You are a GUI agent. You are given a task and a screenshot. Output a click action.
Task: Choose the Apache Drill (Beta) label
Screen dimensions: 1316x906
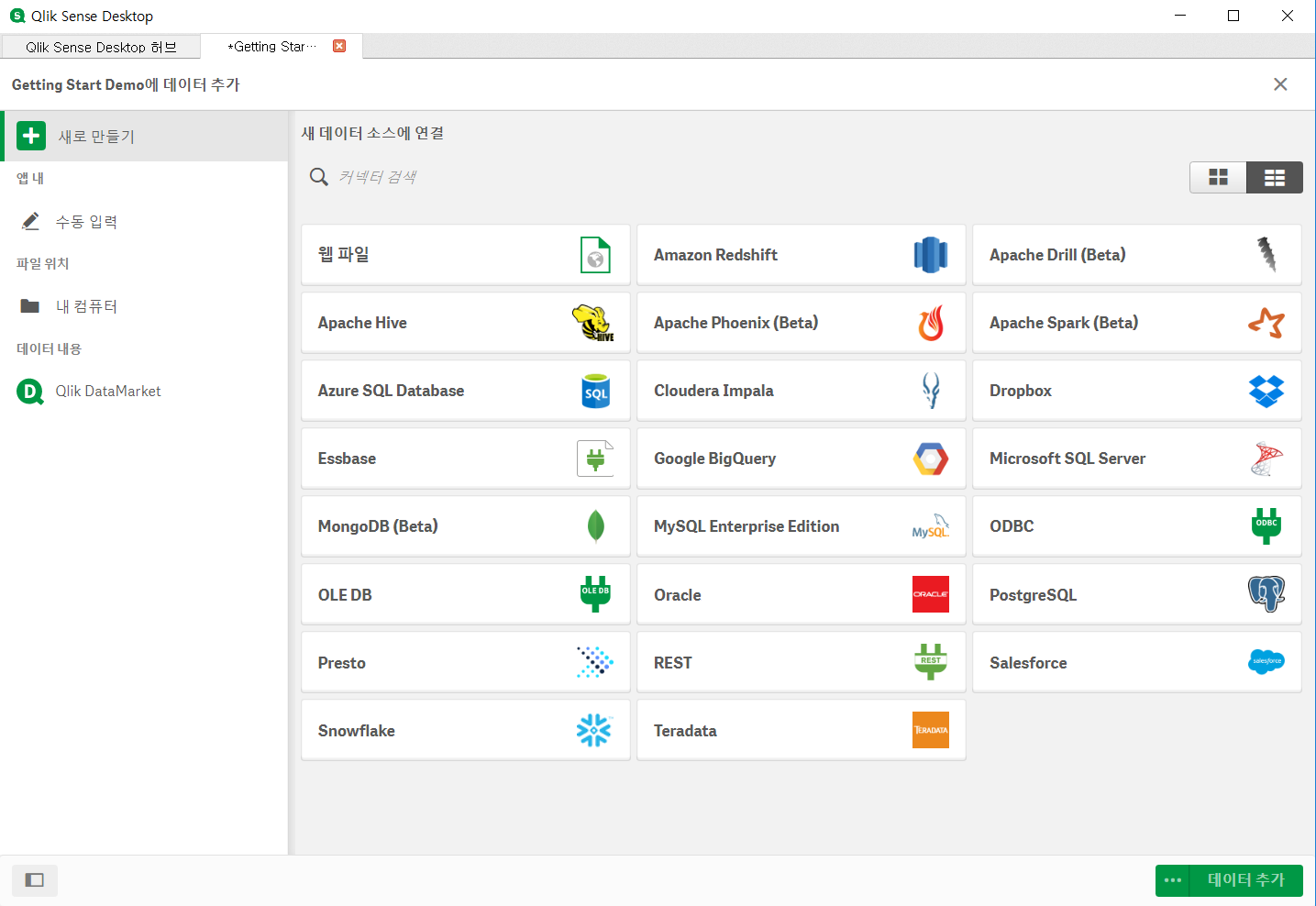tap(1057, 255)
